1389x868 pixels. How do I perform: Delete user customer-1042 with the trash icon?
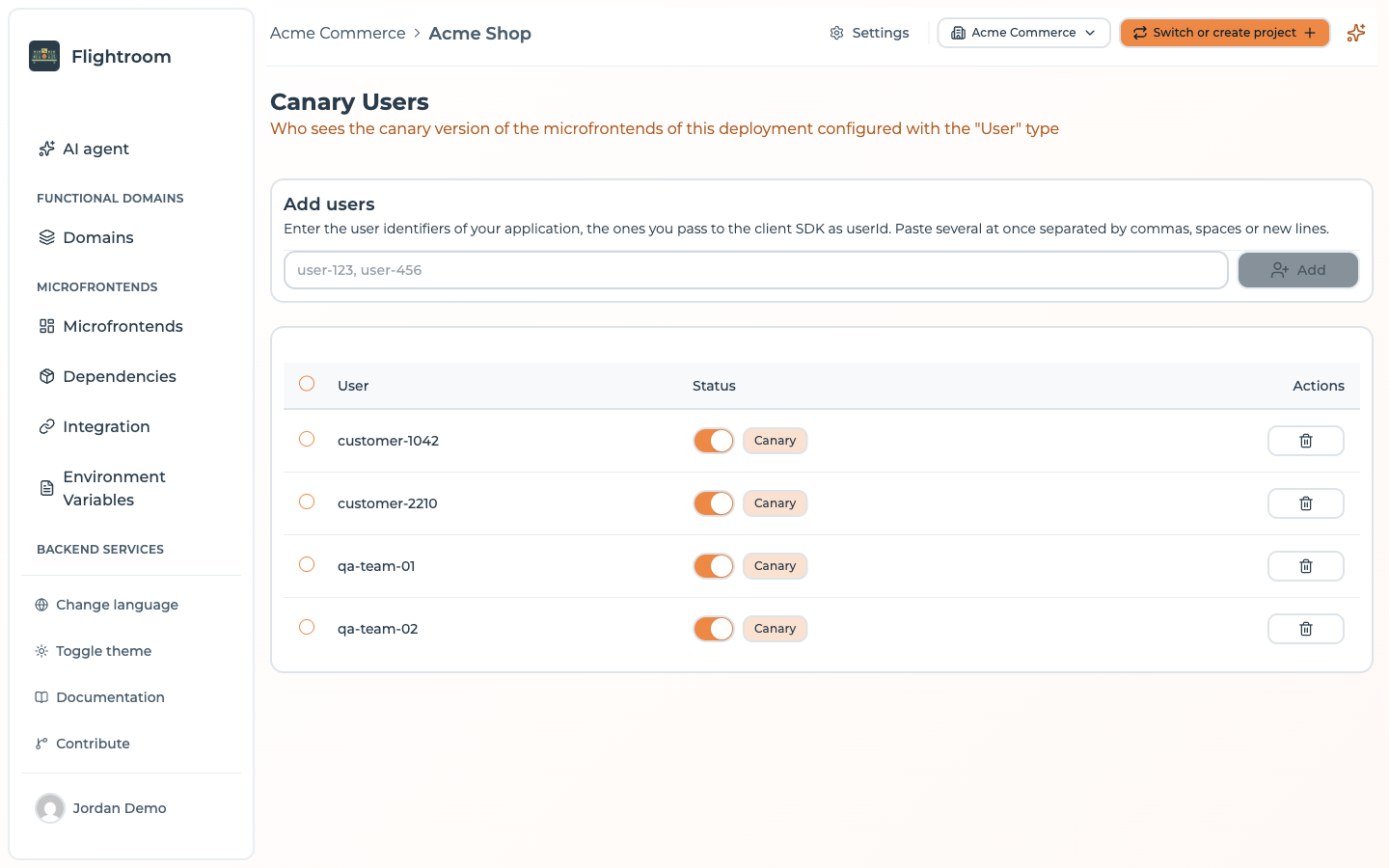(x=1306, y=441)
